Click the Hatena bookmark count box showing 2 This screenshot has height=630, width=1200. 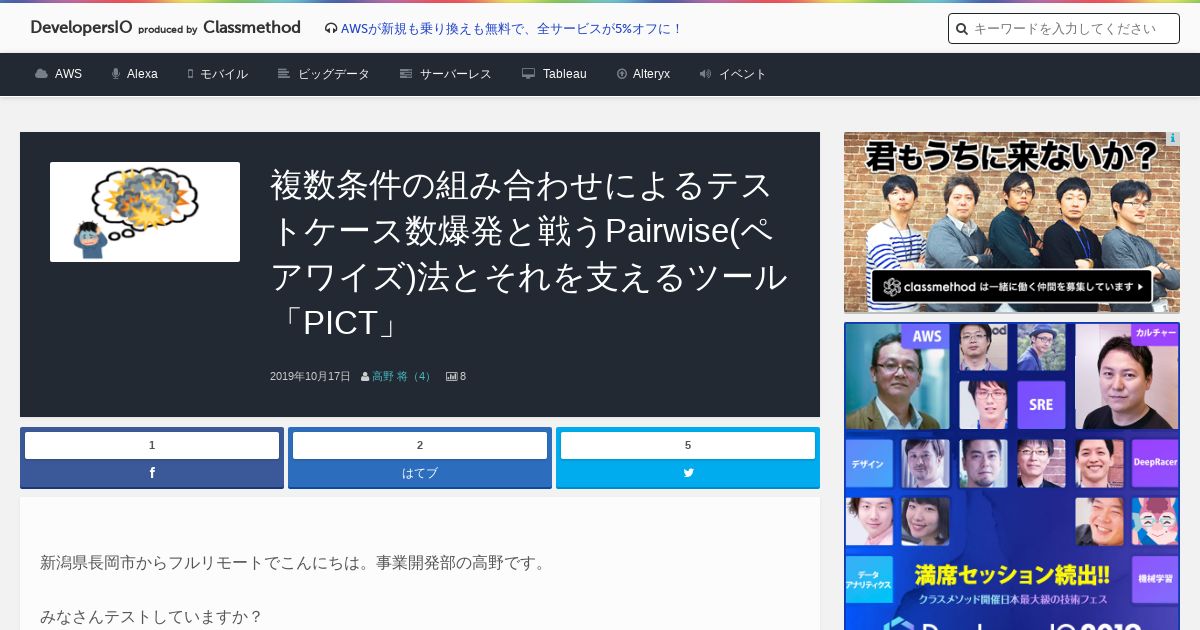click(x=420, y=445)
